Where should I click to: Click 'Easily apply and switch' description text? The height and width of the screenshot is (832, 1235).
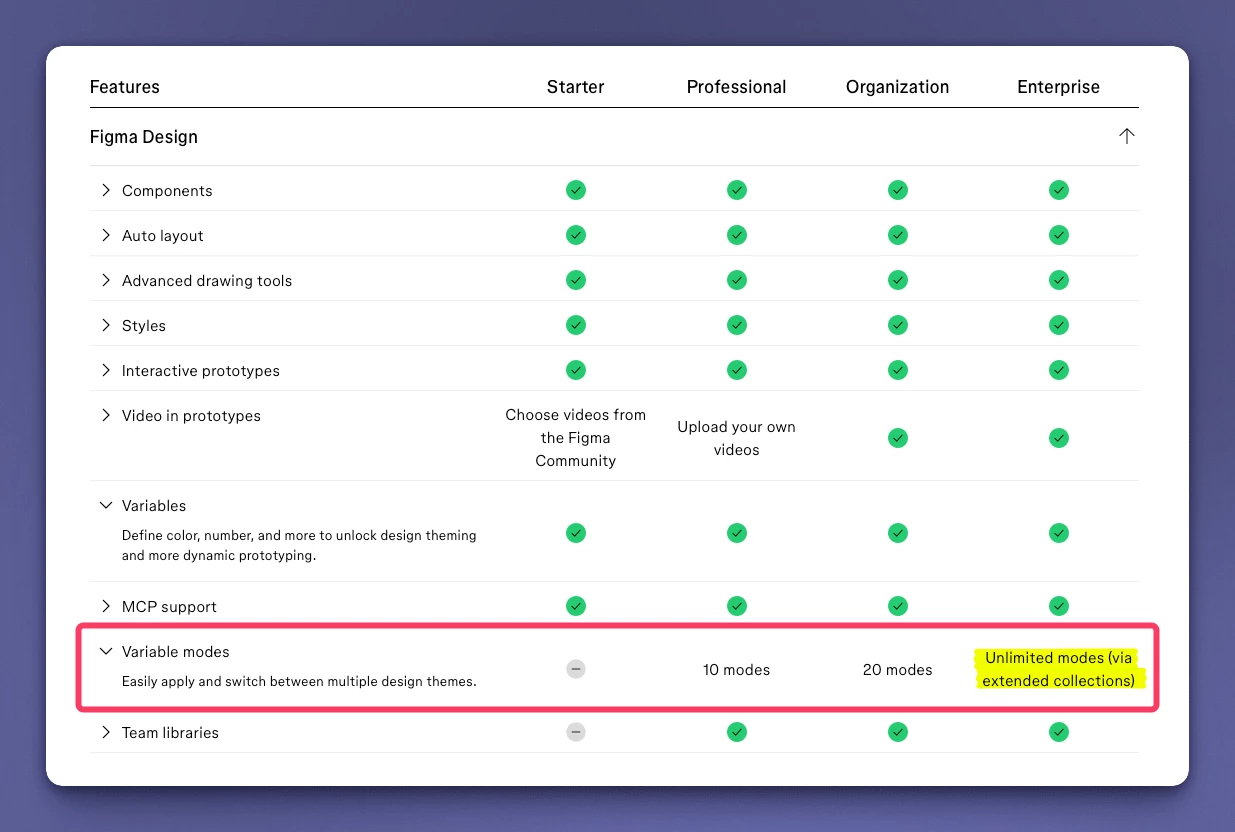(x=299, y=682)
